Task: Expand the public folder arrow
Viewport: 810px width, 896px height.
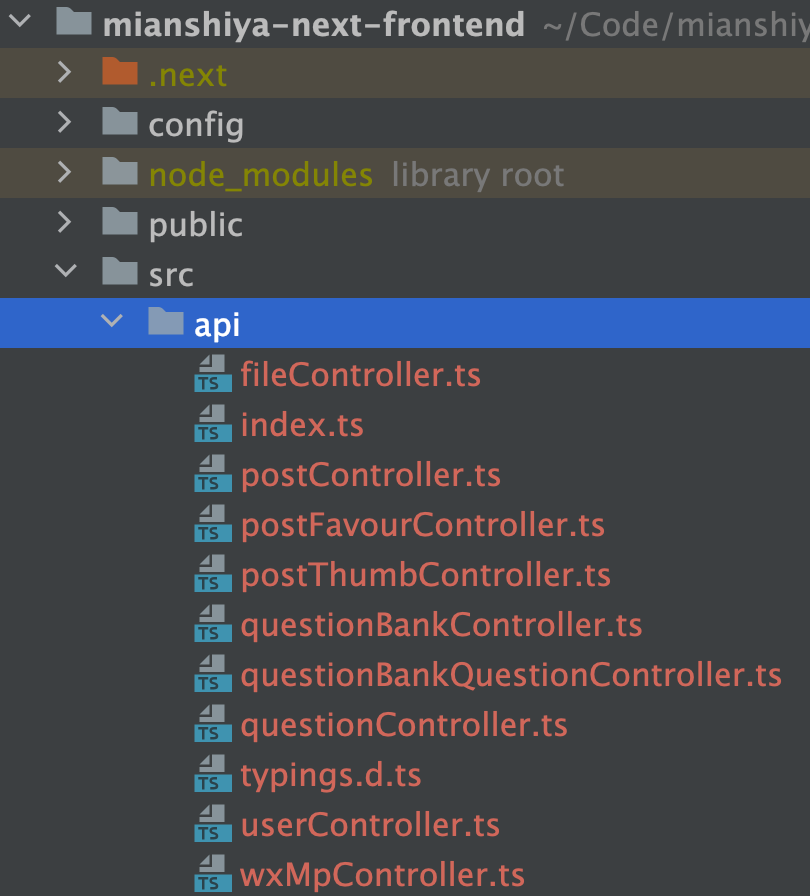Action: pos(65,222)
